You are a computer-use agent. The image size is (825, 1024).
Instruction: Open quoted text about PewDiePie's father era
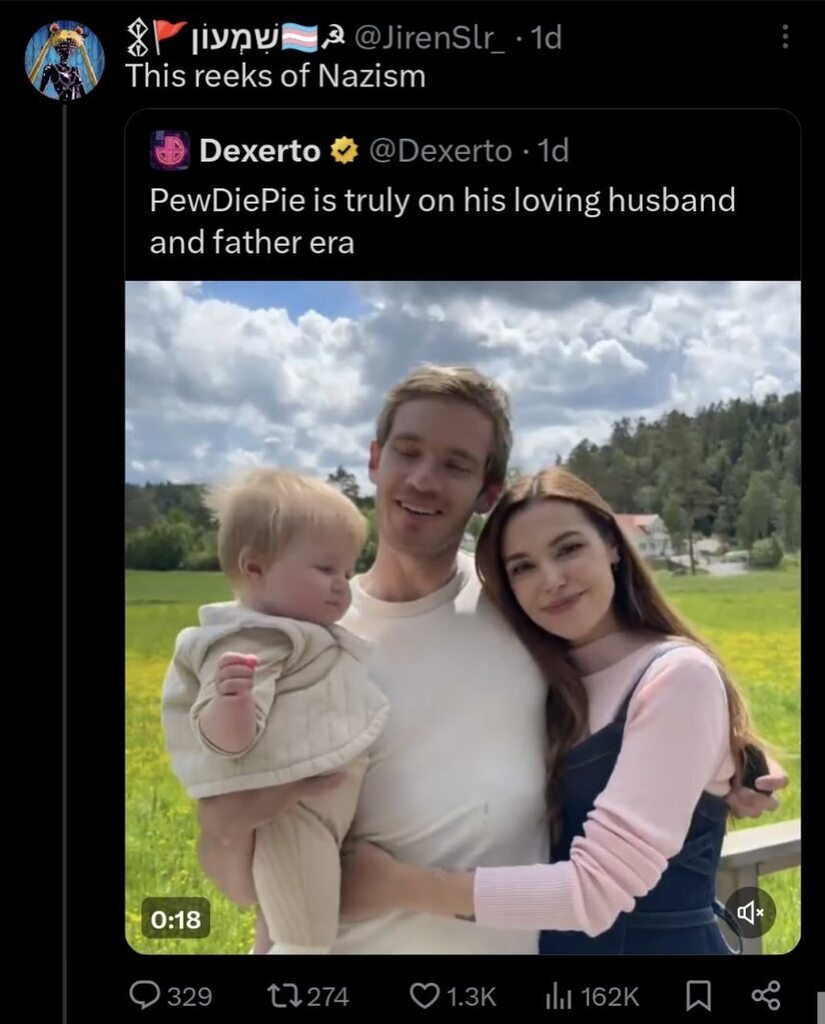point(442,221)
